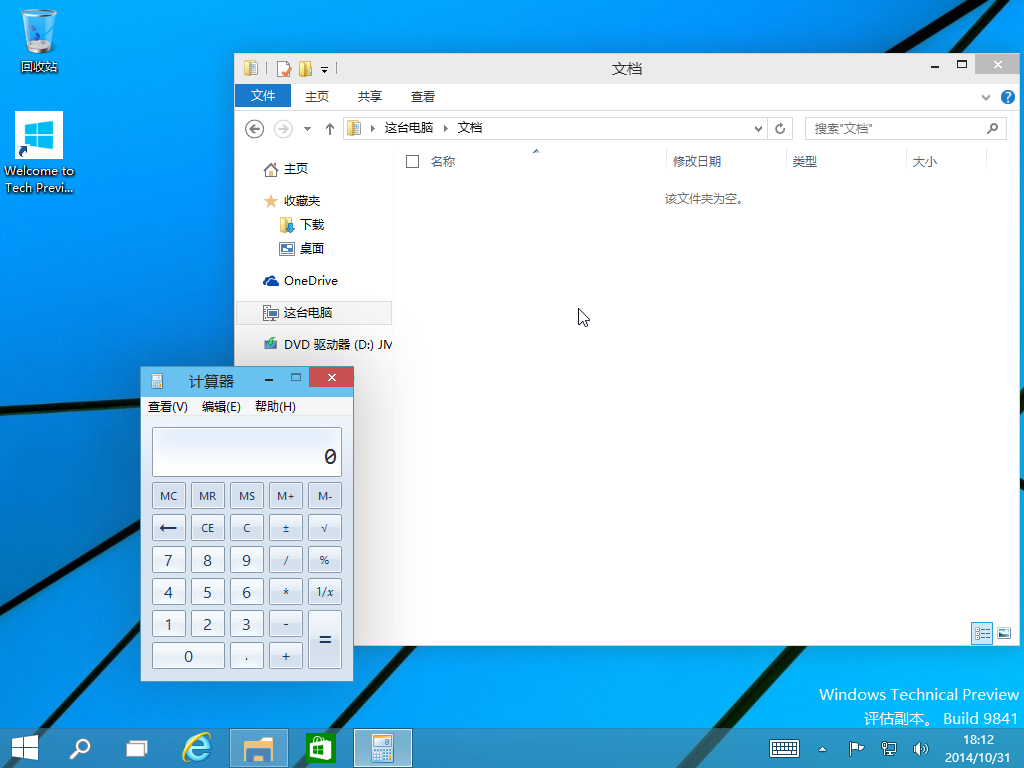Open Windows Store from taskbar
Image resolution: width=1024 pixels, height=768 pixels.
320,748
